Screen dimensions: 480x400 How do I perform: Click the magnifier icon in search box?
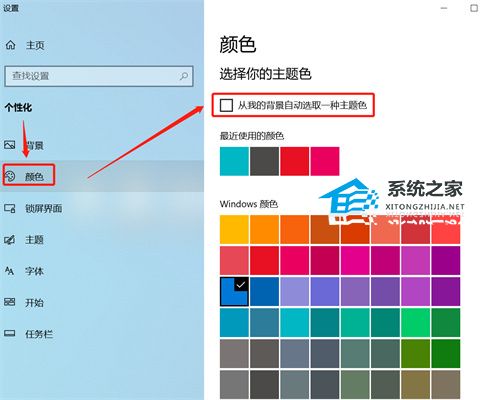[x=184, y=76]
